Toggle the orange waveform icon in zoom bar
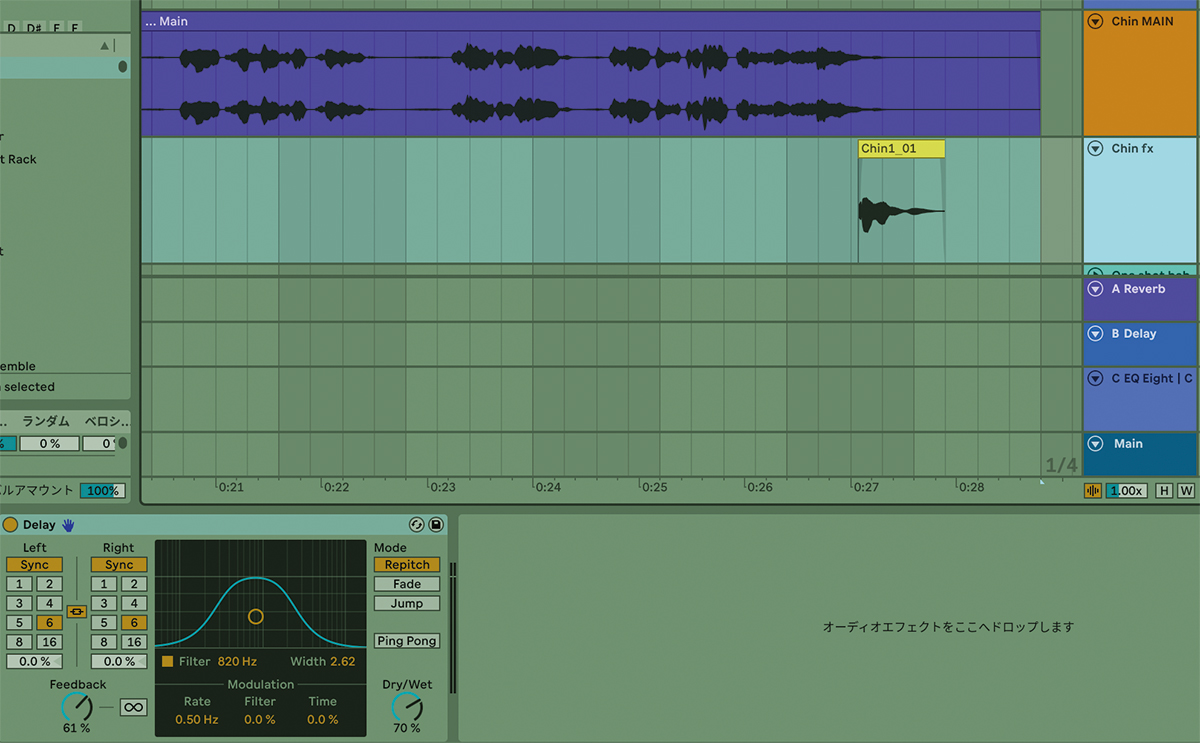 click(1093, 491)
